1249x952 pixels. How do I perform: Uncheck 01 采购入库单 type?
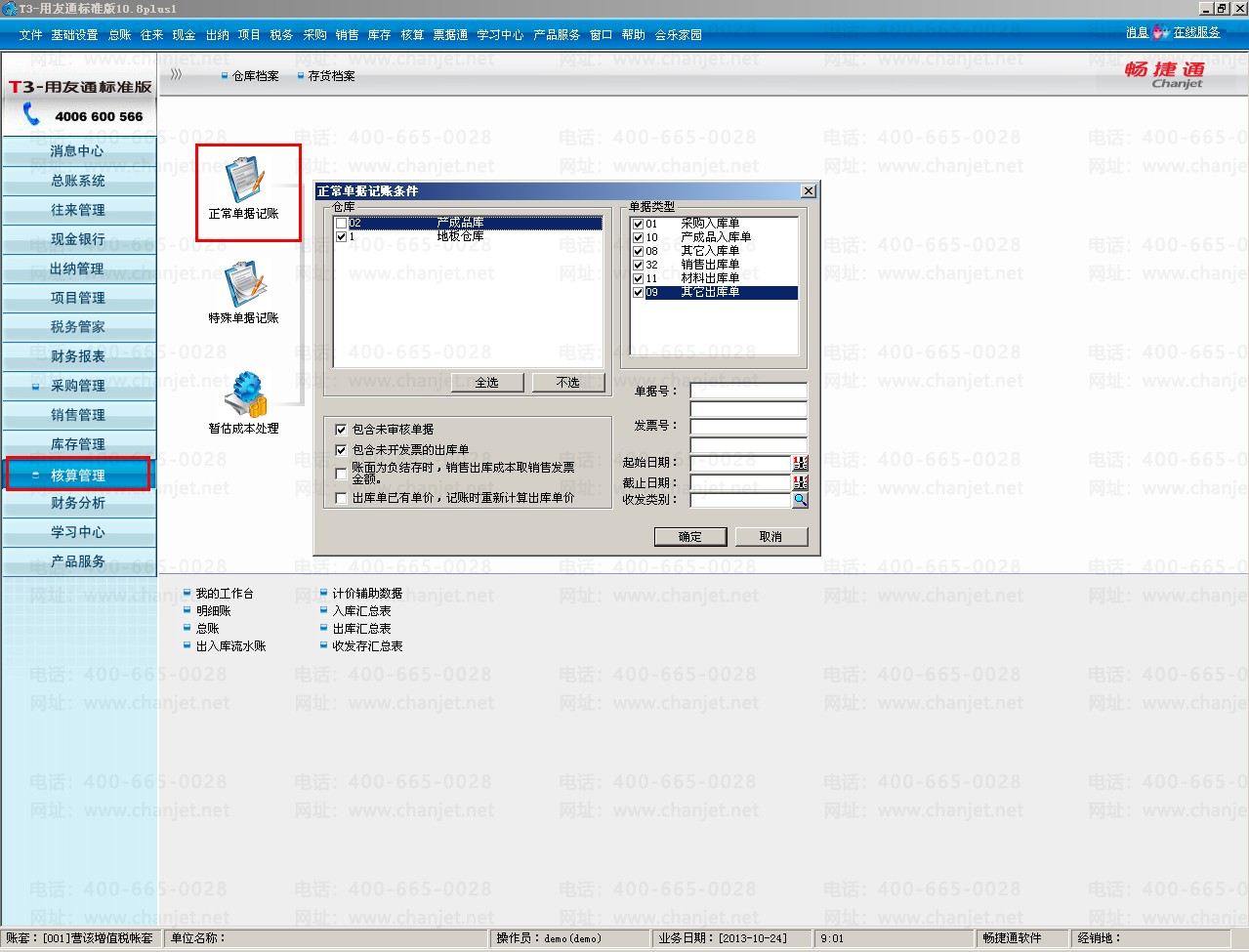click(x=638, y=224)
